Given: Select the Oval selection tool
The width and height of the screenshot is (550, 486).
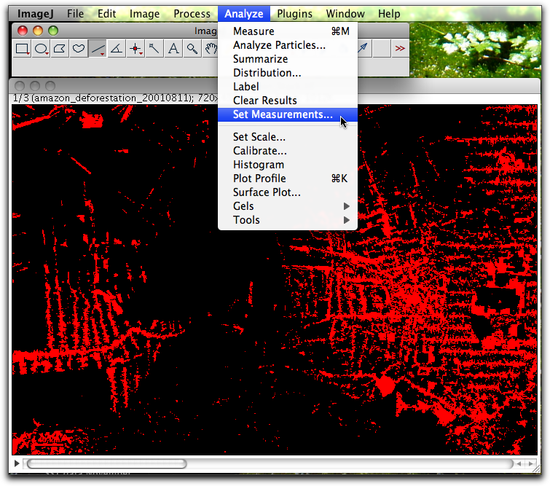Looking at the screenshot, I should click(x=41, y=49).
